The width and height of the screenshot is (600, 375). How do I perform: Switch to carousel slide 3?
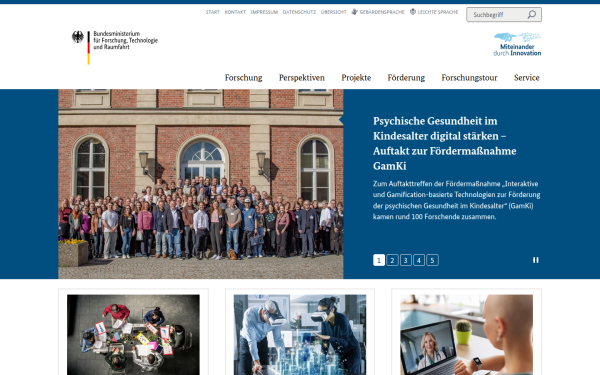click(406, 260)
